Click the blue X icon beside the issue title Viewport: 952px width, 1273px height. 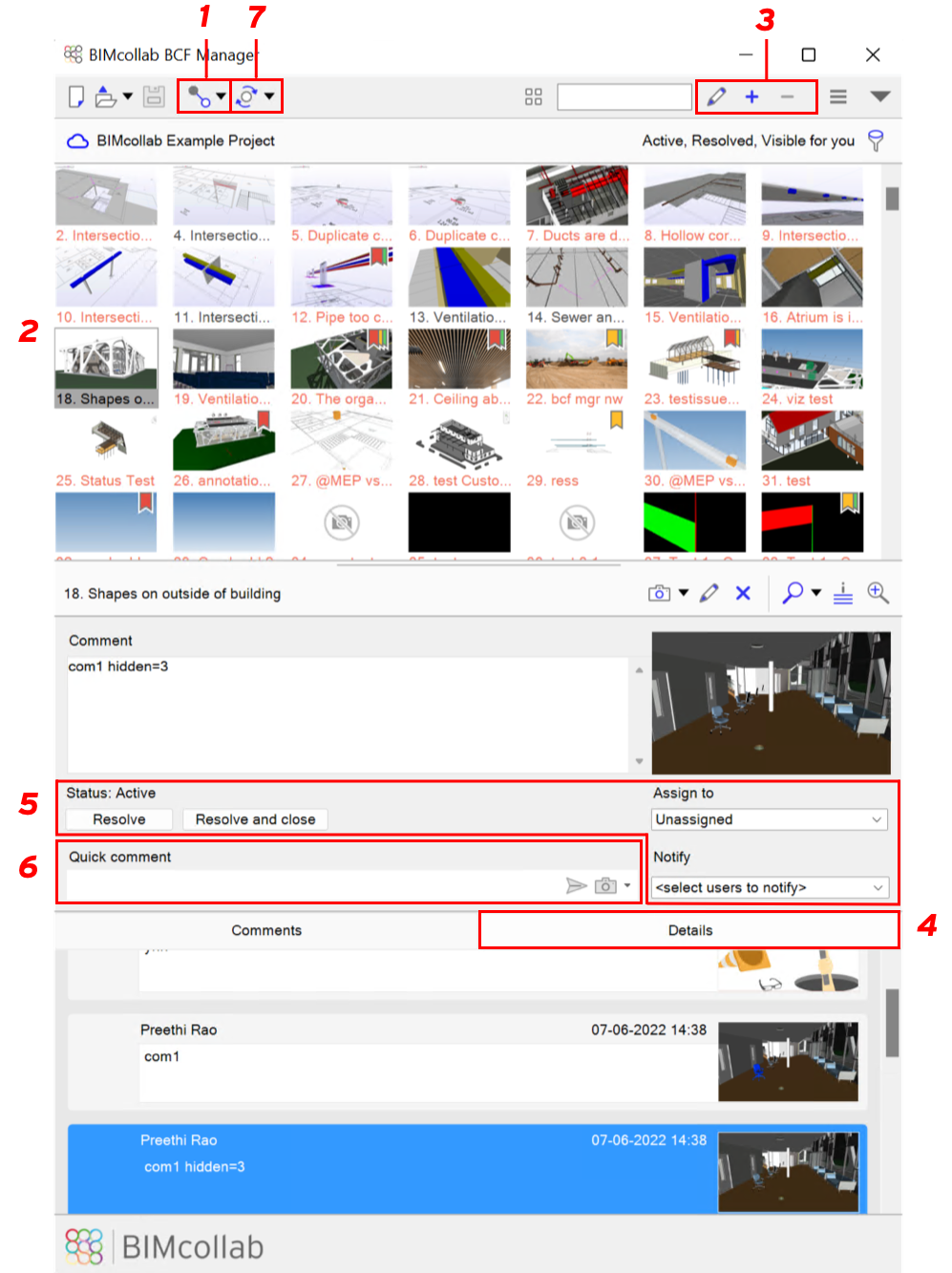(x=743, y=593)
